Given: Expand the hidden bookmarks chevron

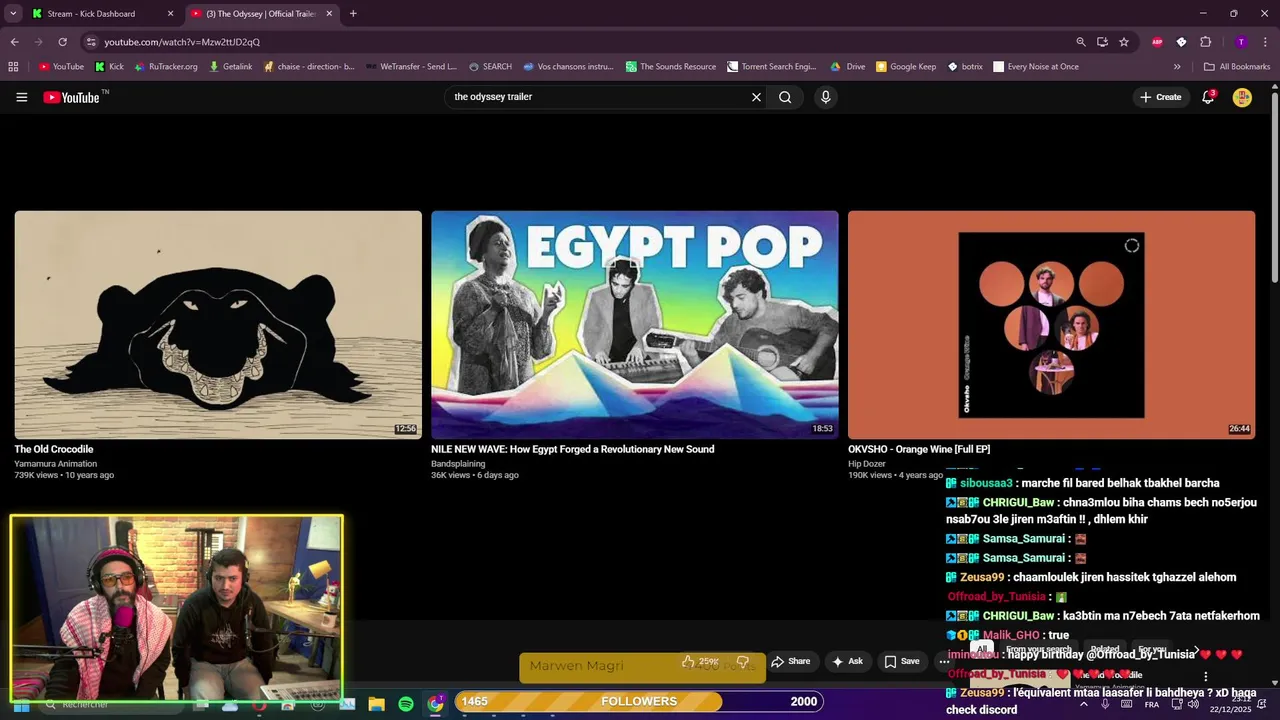Looking at the screenshot, I should [1177, 67].
